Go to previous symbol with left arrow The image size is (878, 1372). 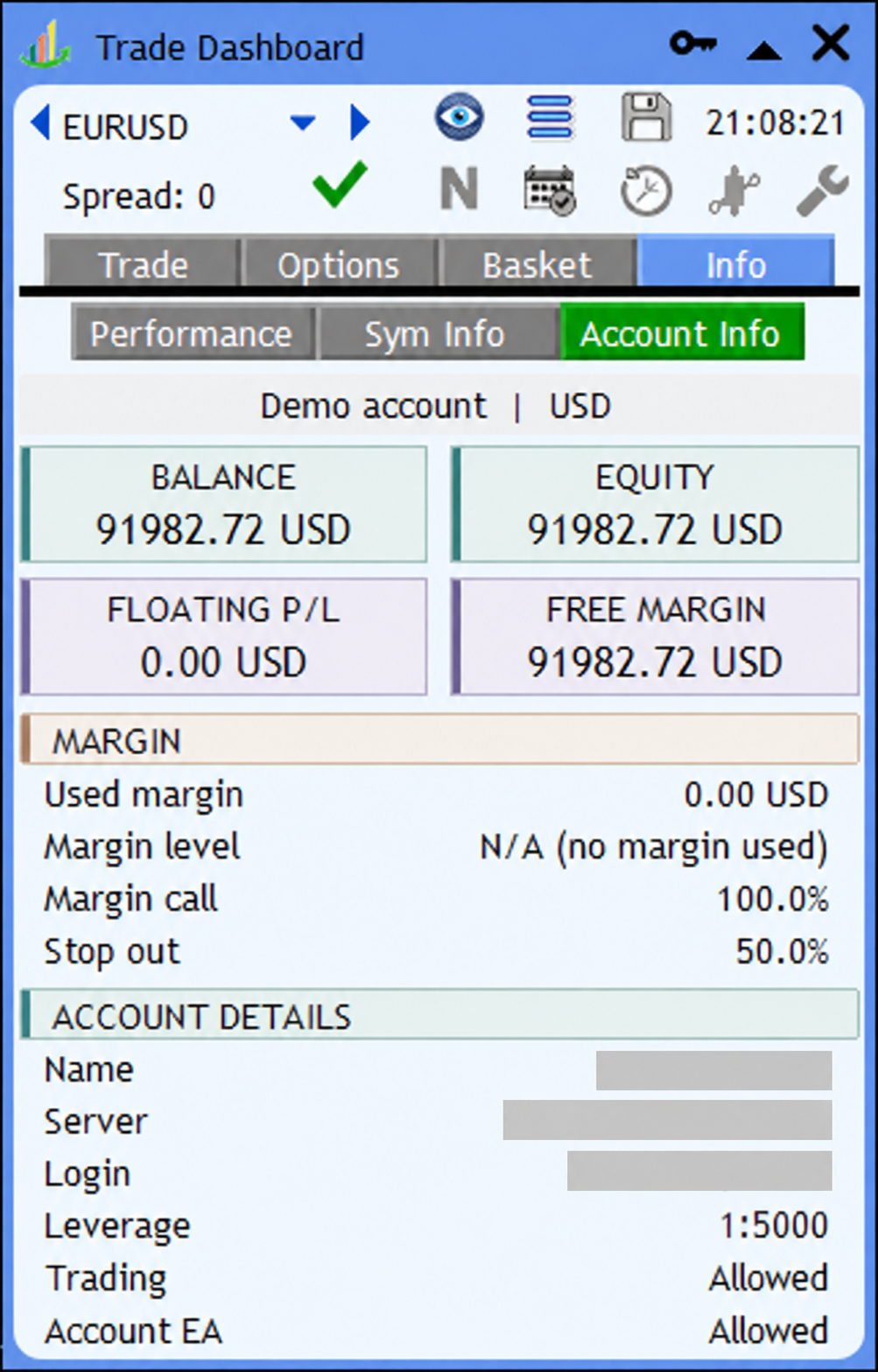coord(39,122)
